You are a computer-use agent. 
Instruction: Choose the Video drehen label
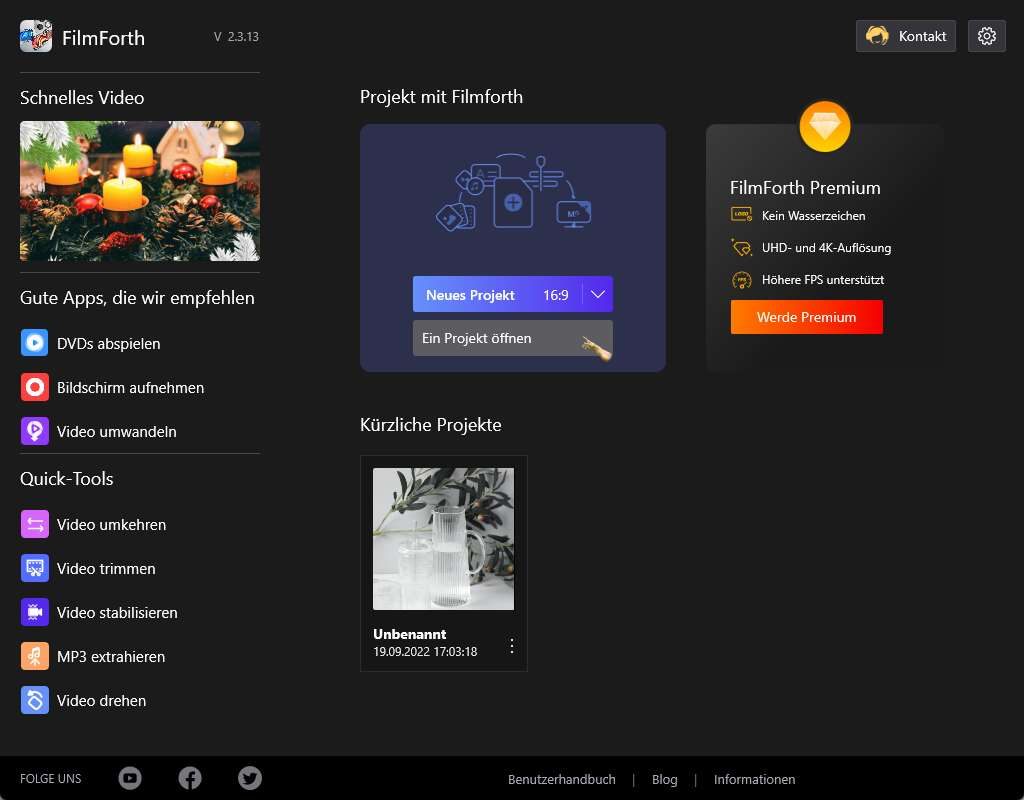101,701
